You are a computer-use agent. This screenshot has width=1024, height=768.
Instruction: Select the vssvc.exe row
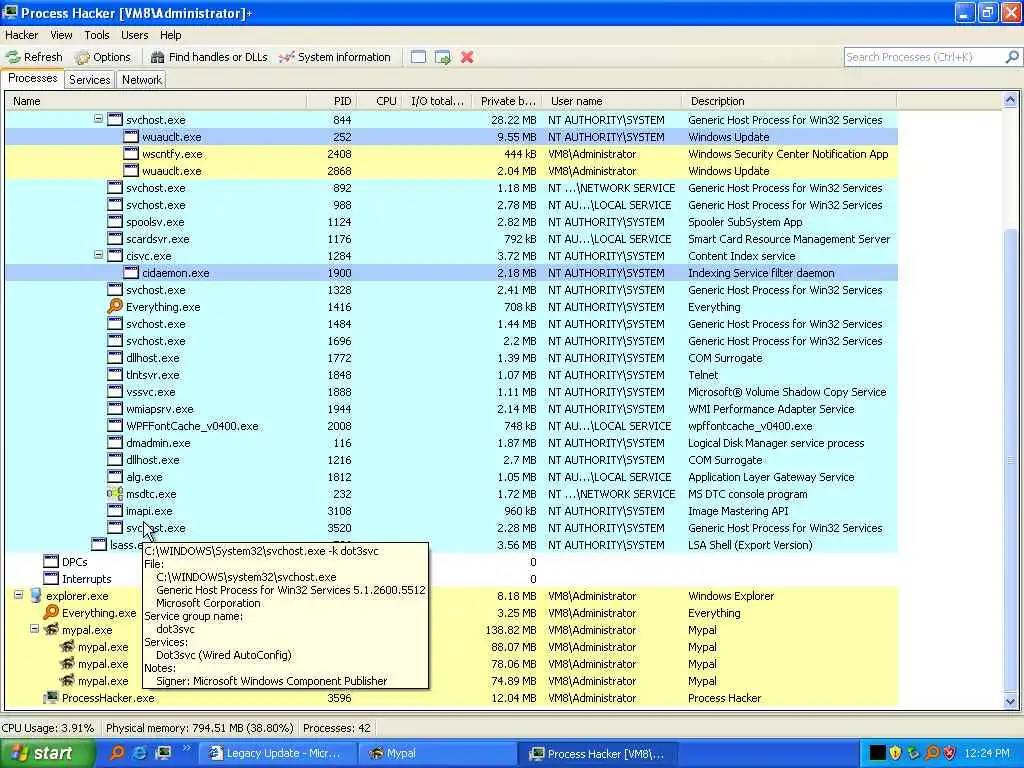pyautogui.click(x=451, y=392)
